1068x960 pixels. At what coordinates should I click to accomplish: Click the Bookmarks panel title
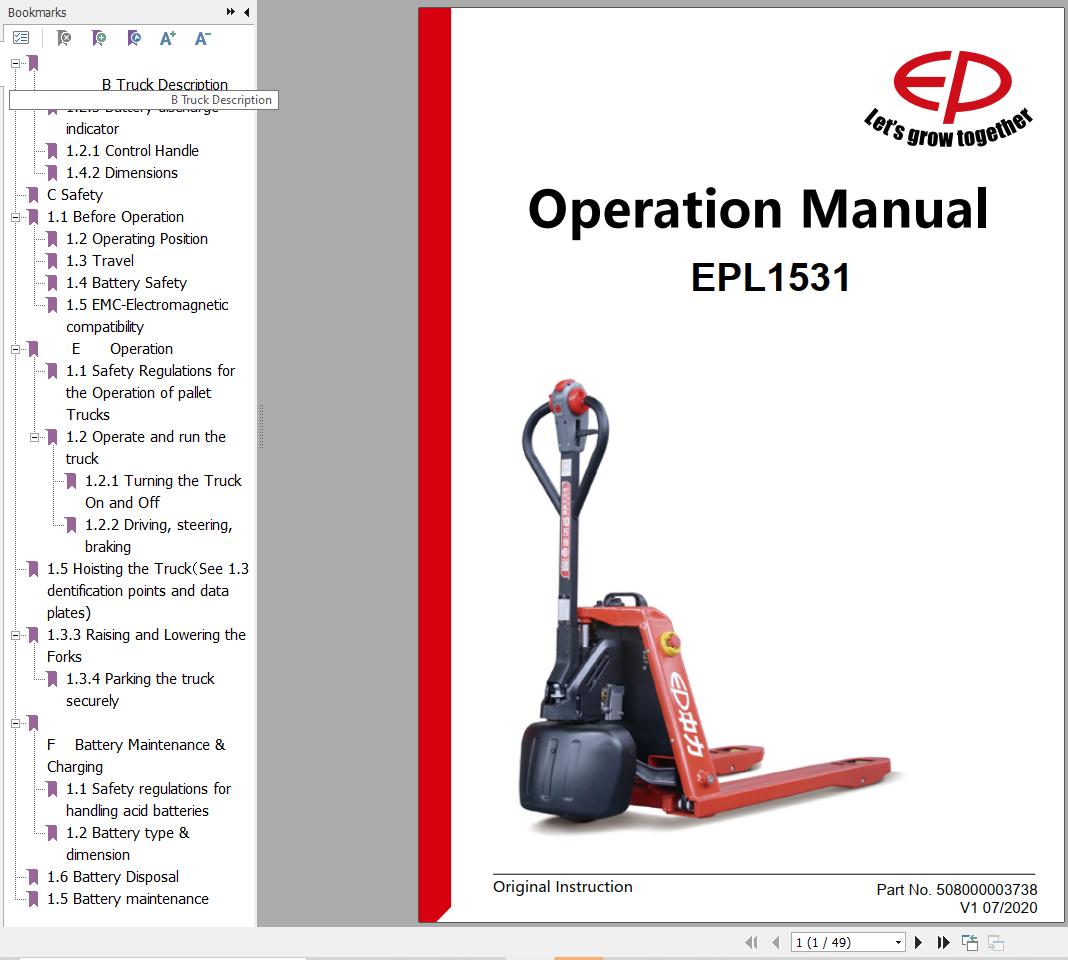point(37,12)
